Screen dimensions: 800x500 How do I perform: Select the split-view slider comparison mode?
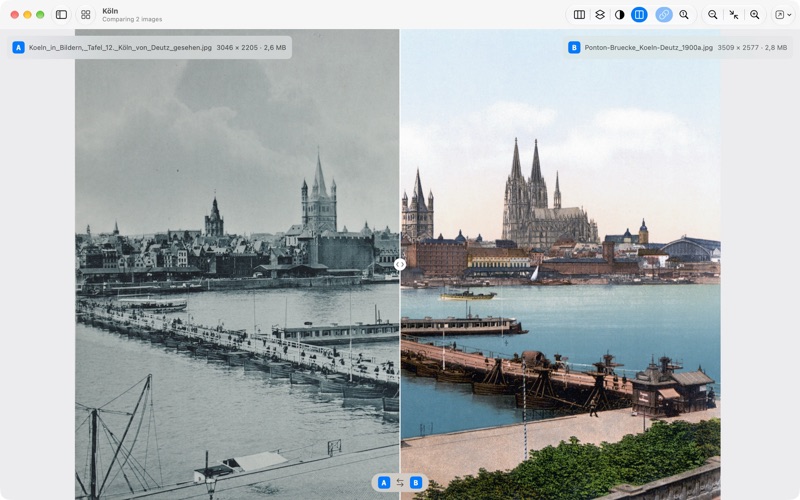(x=639, y=15)
